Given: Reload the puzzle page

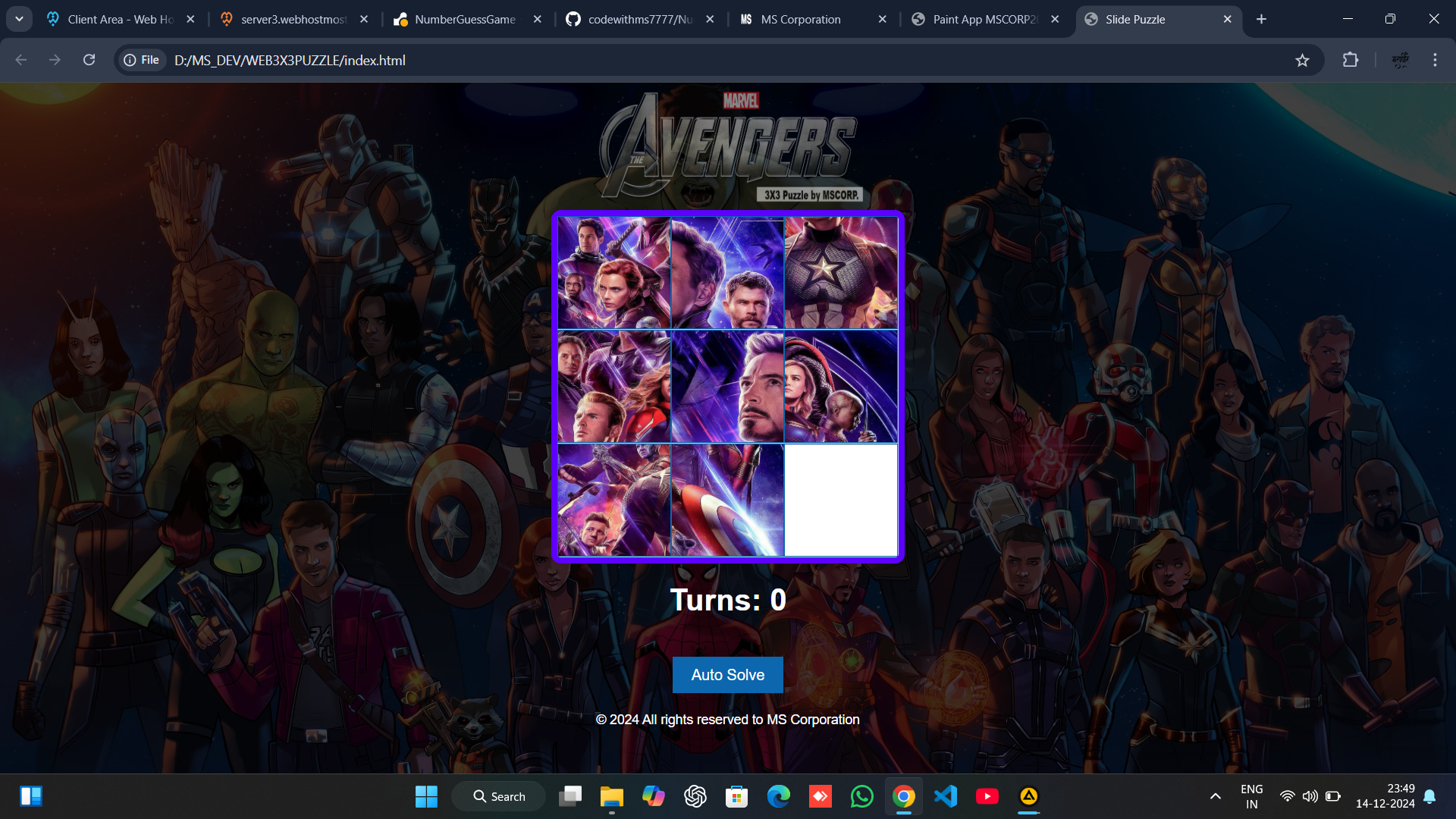Looking at the screenshot, I should (x=89, y=60).
